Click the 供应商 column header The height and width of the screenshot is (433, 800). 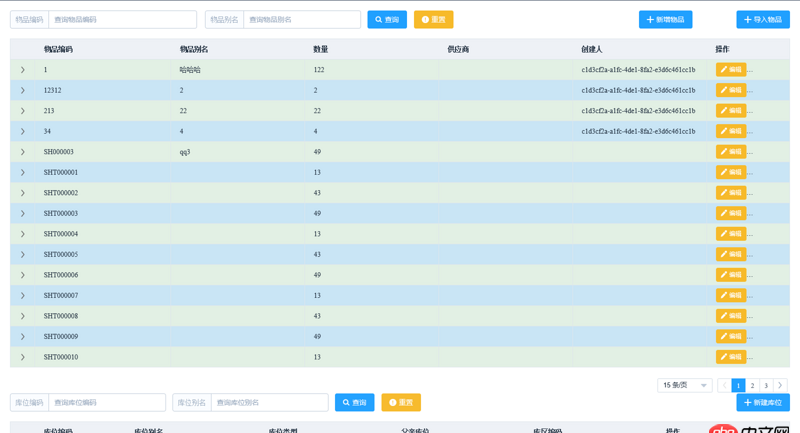point(458,49)
